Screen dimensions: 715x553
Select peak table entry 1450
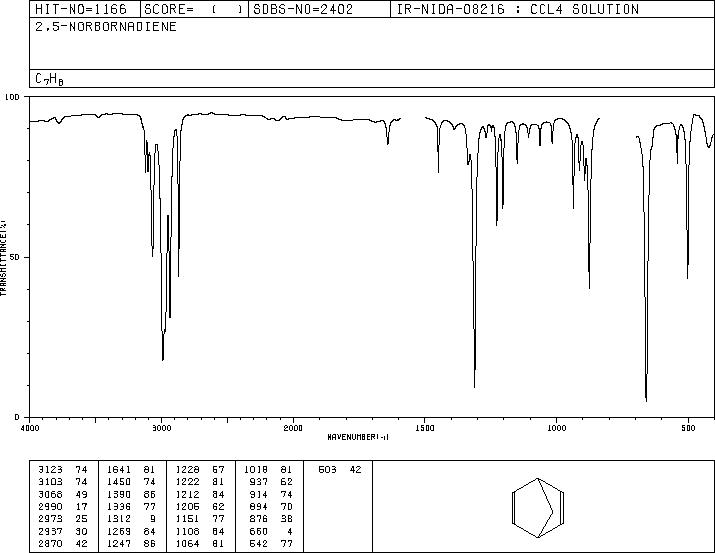click(x=119, y=481)
